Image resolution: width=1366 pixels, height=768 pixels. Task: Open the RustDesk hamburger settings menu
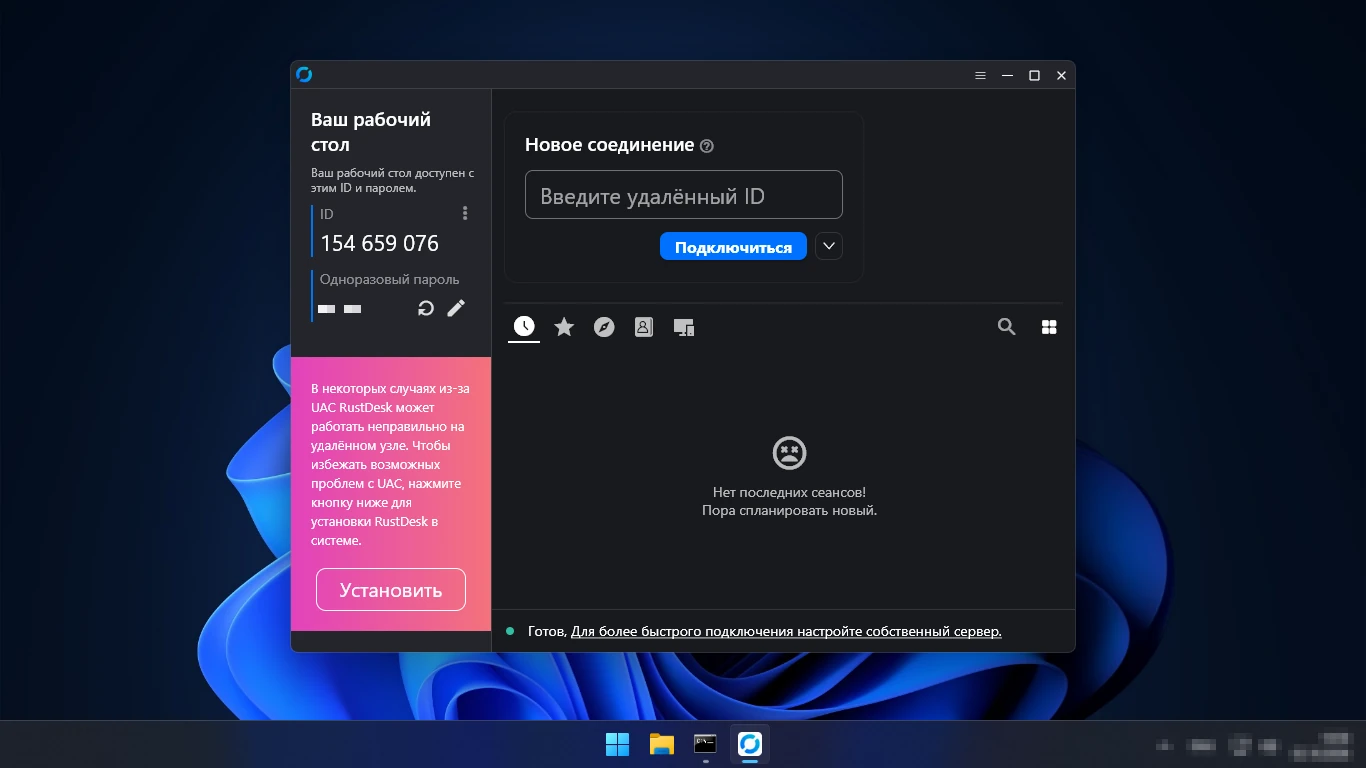coord(980,75)
